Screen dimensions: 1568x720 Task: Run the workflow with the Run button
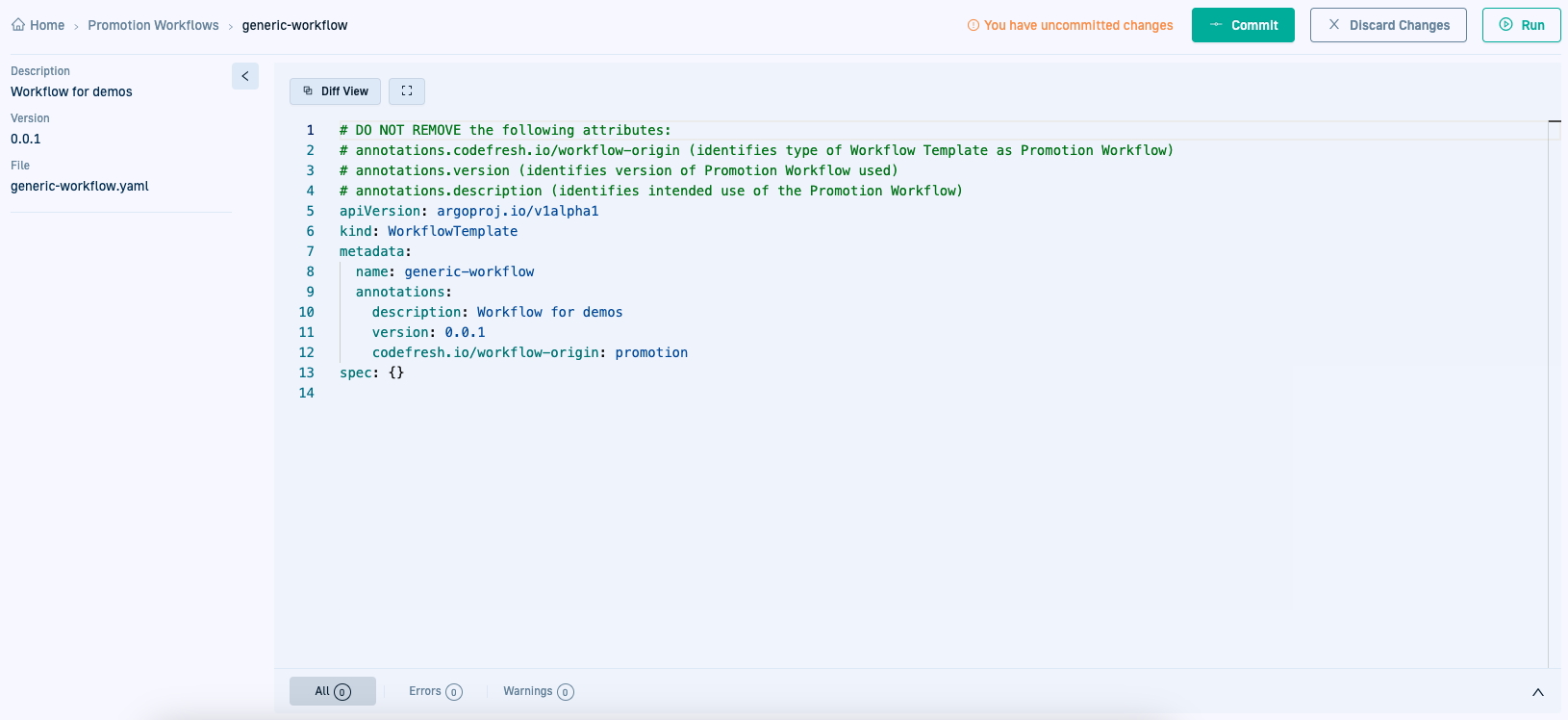click(x=1521, y=25)
